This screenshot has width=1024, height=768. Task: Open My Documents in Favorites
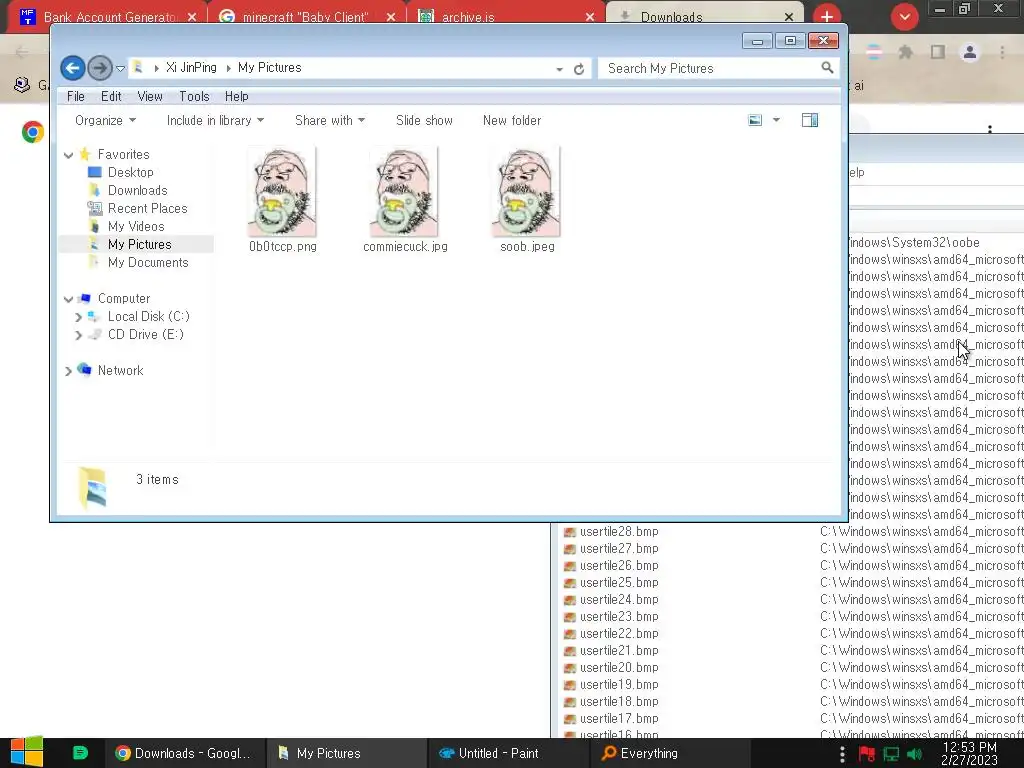[x=148, y=263]
